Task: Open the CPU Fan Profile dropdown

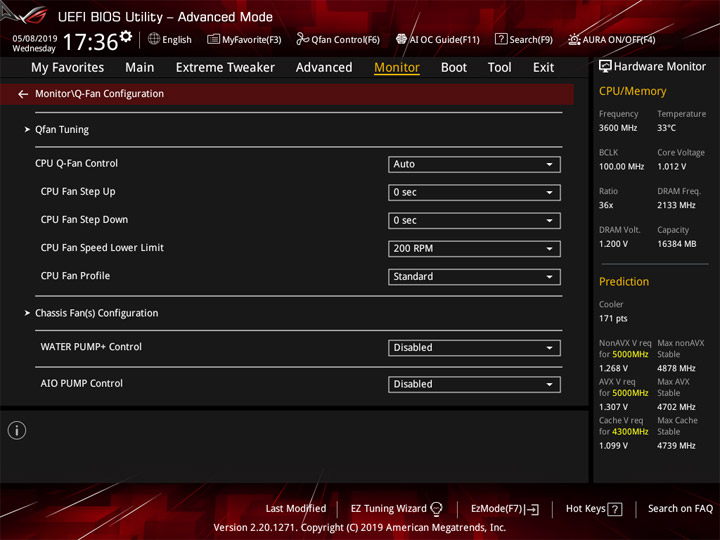Action: pos(474,276)
